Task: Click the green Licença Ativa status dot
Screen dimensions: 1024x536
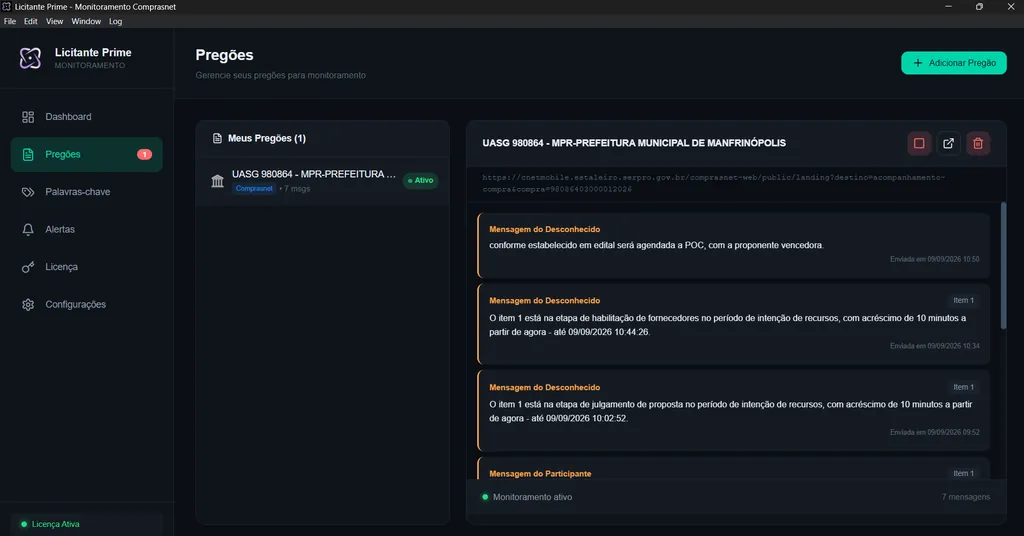Action: [24, 524]
